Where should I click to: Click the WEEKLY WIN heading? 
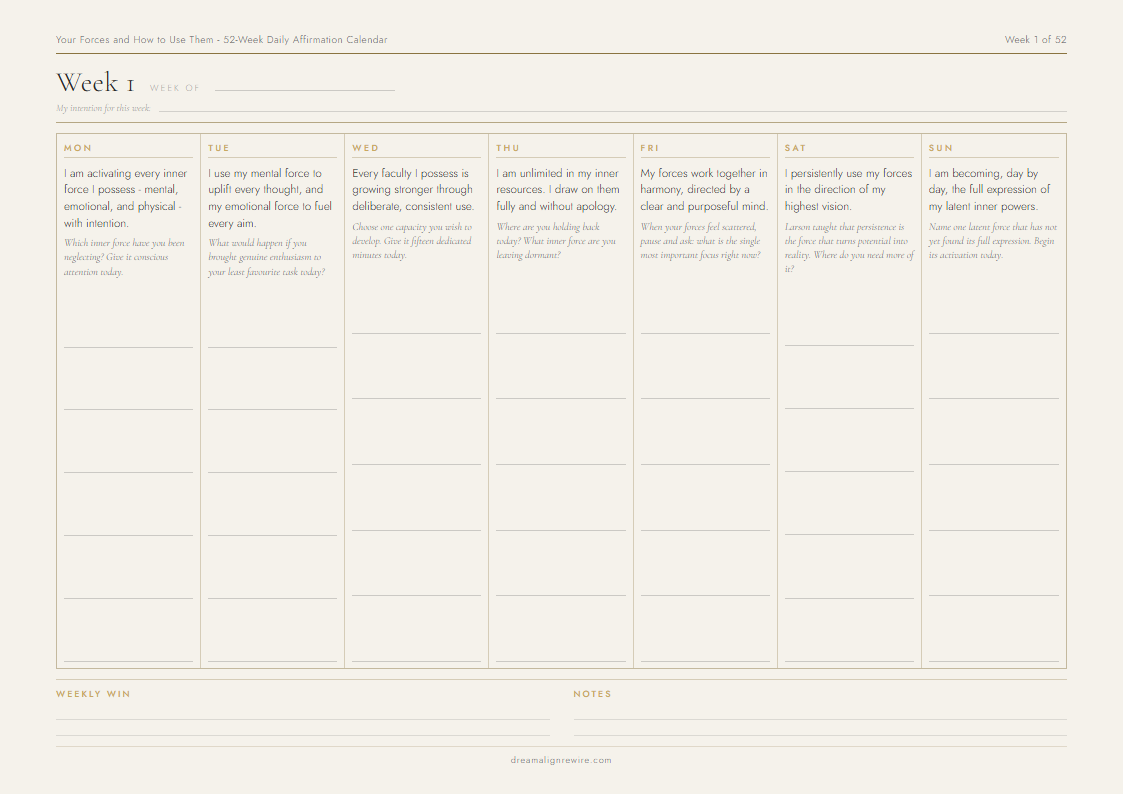point(93,694)
